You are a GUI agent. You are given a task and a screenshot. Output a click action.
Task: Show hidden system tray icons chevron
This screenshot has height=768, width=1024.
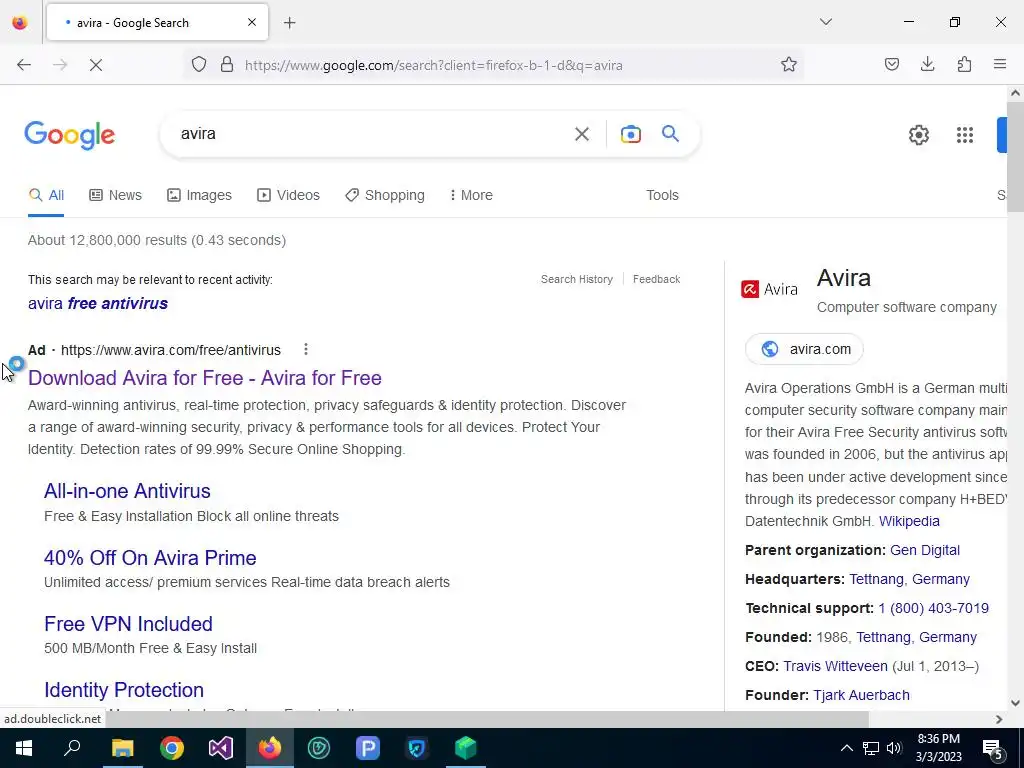click(846, 748)
